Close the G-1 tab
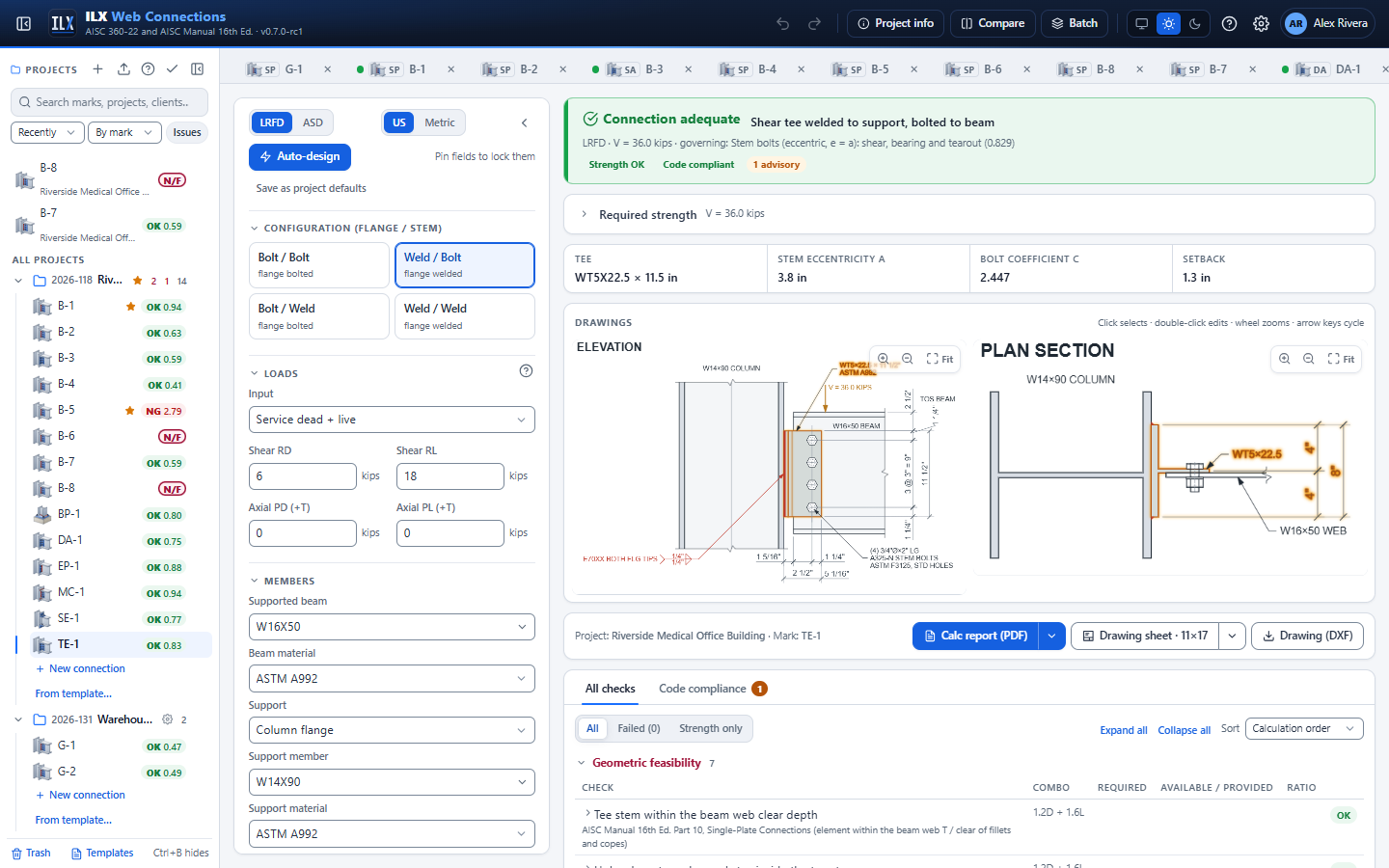This screenshot has height=868, width=1389. coord(328,69)
